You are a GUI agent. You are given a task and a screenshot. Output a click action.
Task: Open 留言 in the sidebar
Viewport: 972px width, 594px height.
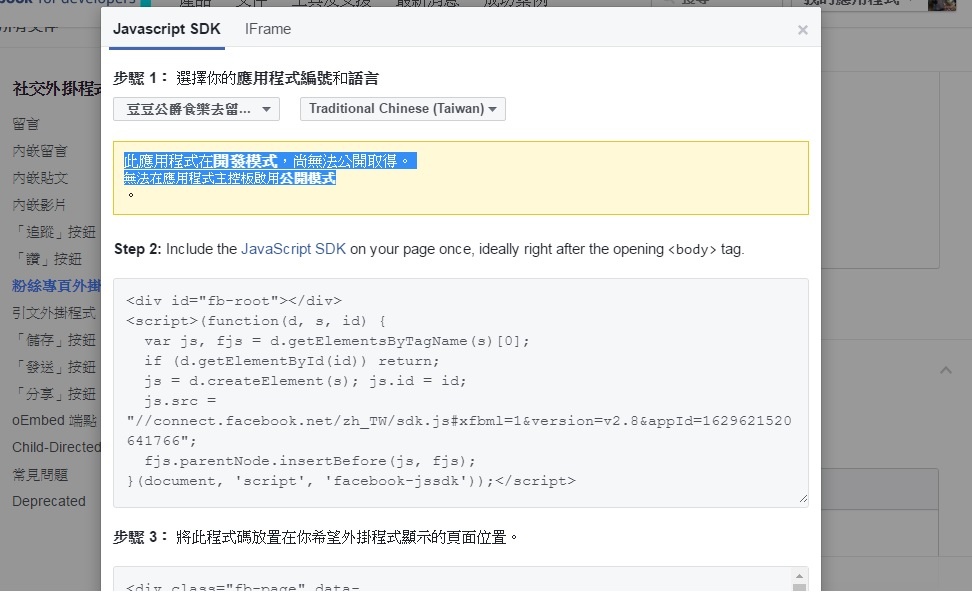25,124
